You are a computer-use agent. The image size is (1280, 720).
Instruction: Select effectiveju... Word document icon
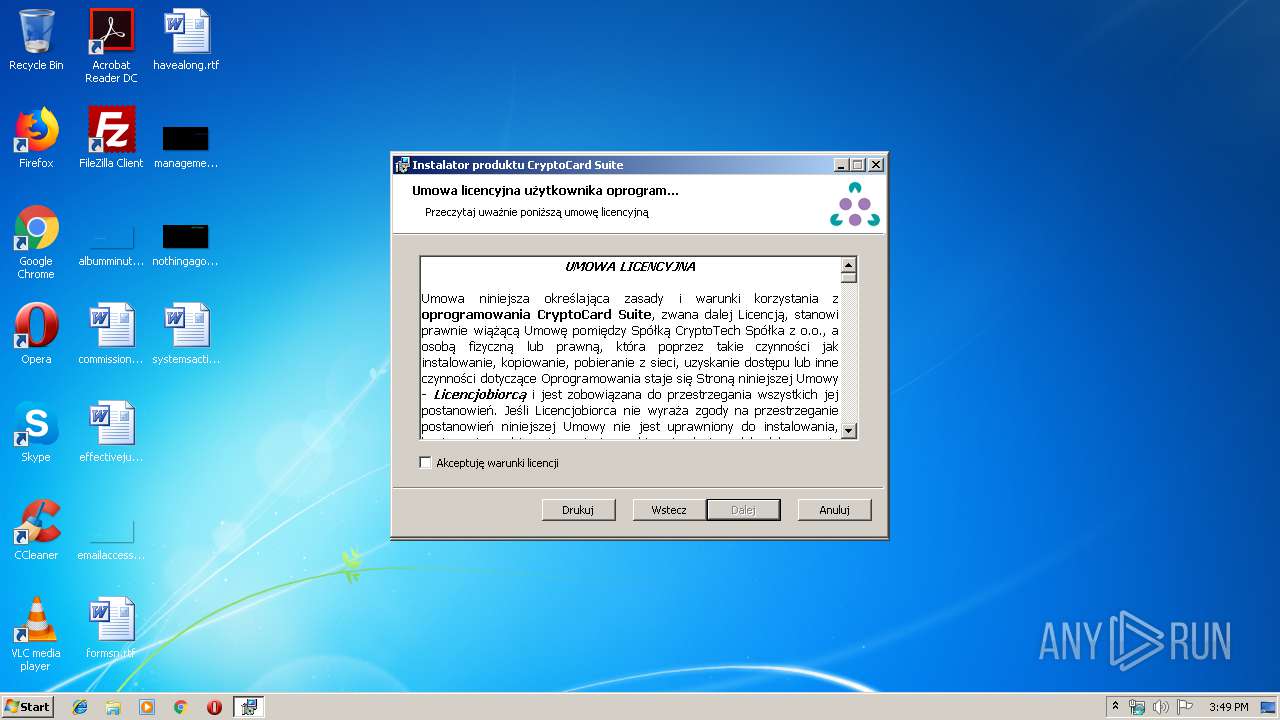coord(111,432)
